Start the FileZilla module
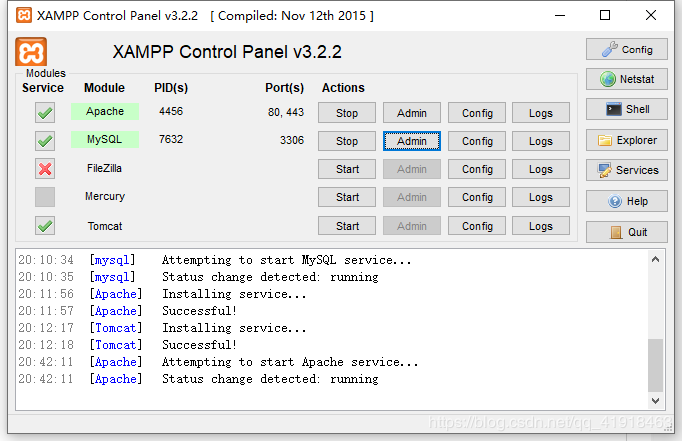 [347, 169]
